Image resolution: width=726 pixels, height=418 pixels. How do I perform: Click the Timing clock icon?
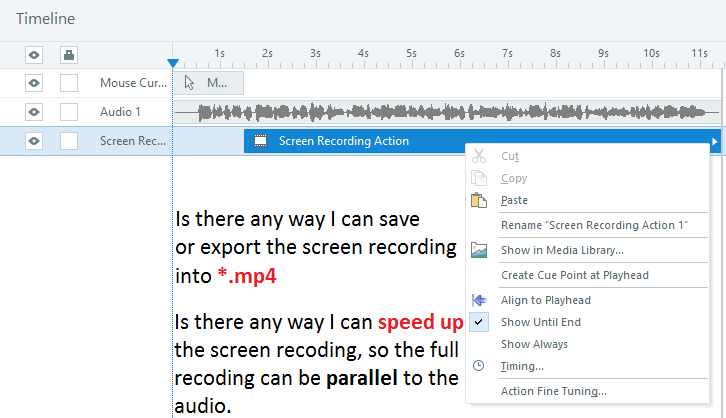[479, 366]
